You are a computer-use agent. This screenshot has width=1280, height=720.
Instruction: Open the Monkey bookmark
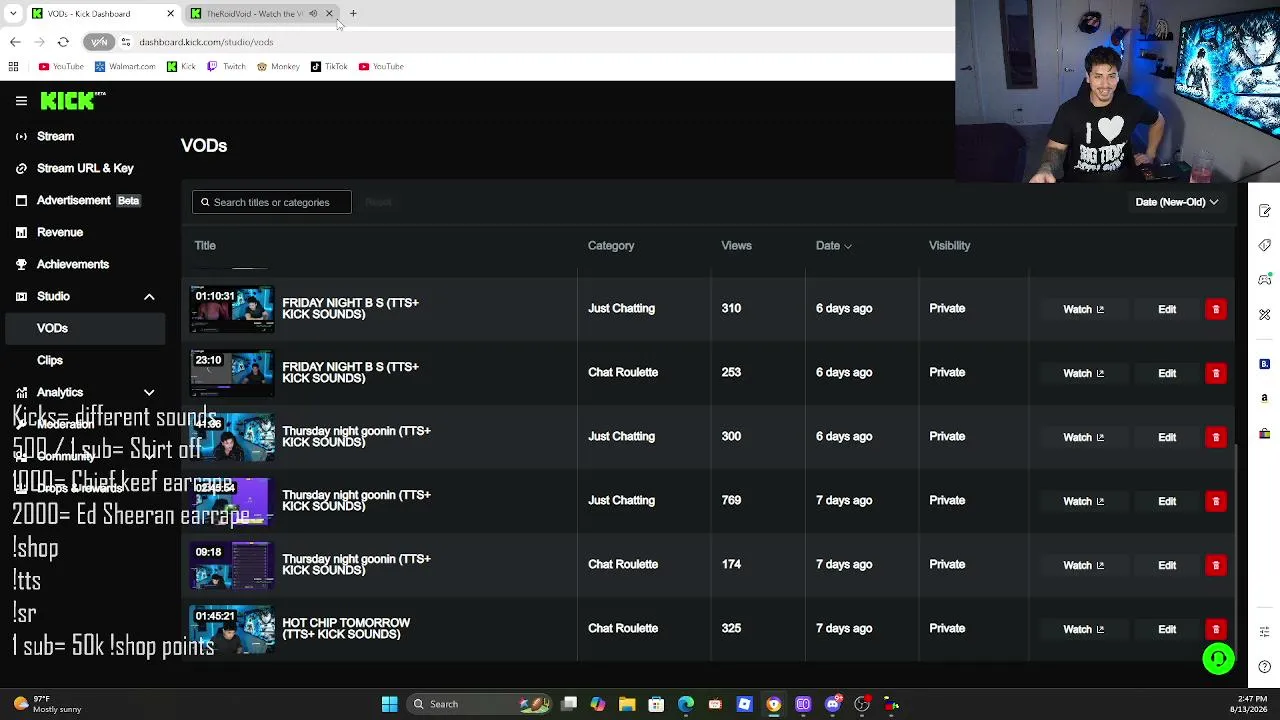(278, 67)
